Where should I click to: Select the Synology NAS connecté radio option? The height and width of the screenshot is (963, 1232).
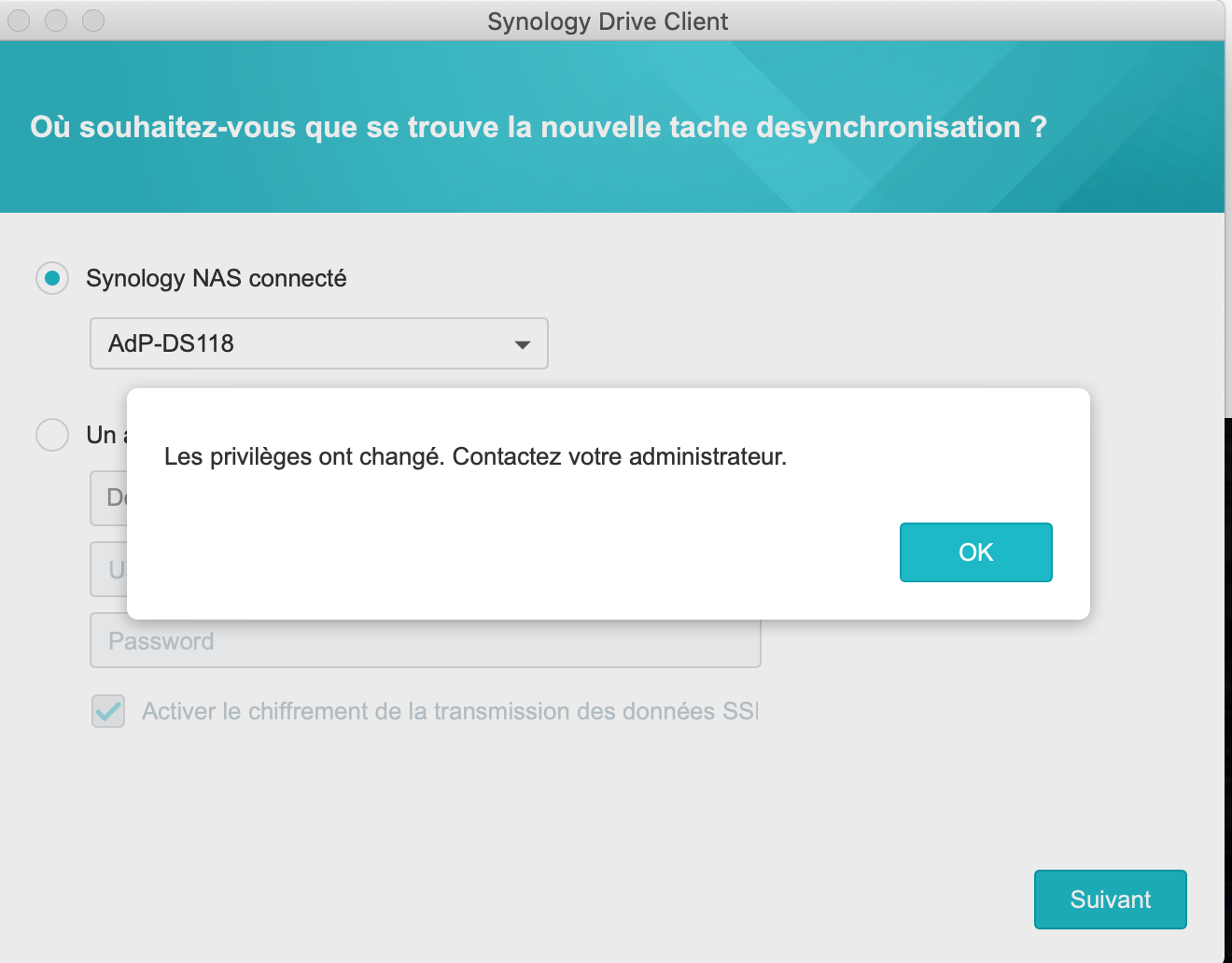[52, 278]
